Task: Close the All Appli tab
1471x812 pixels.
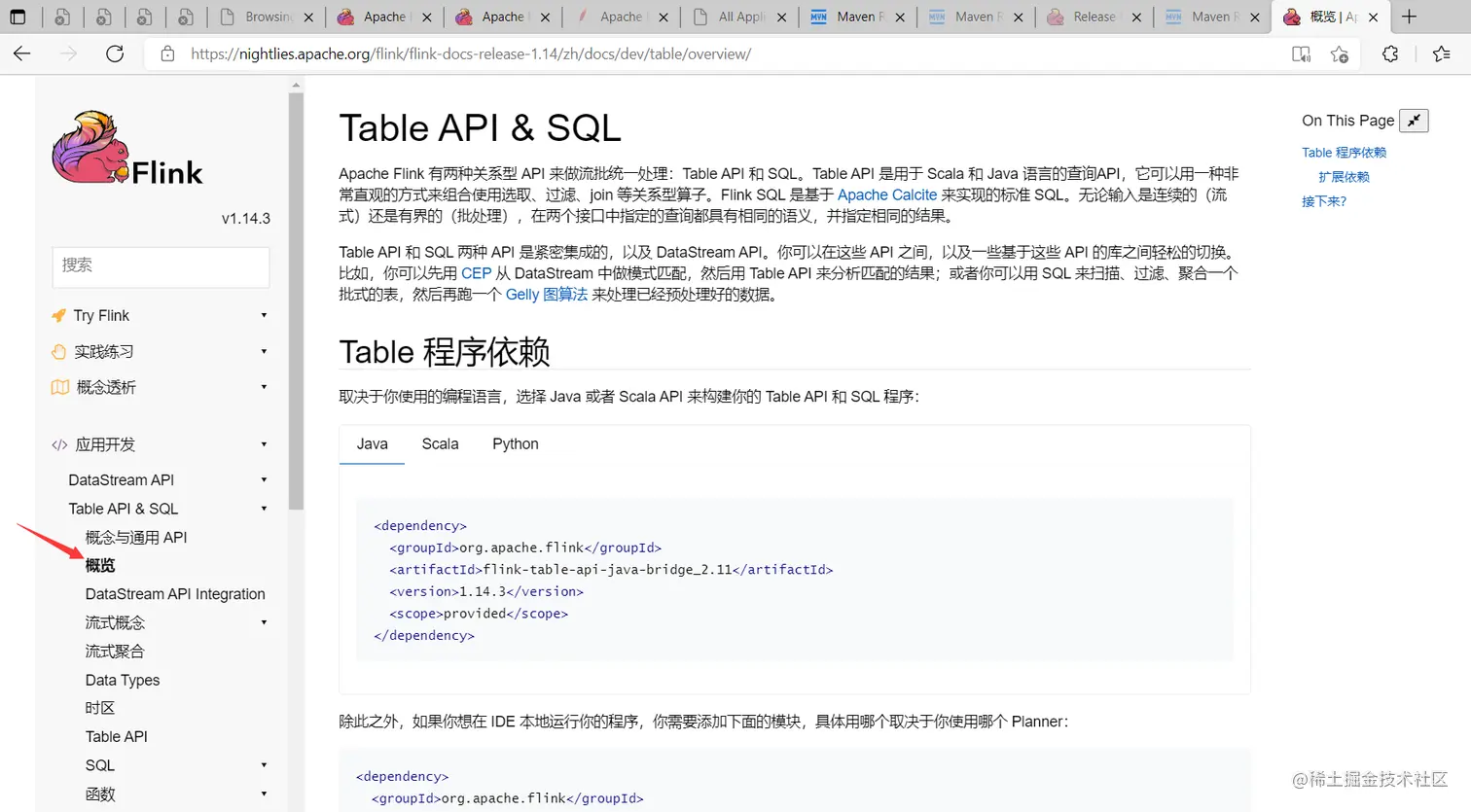Action: point(781,17)
